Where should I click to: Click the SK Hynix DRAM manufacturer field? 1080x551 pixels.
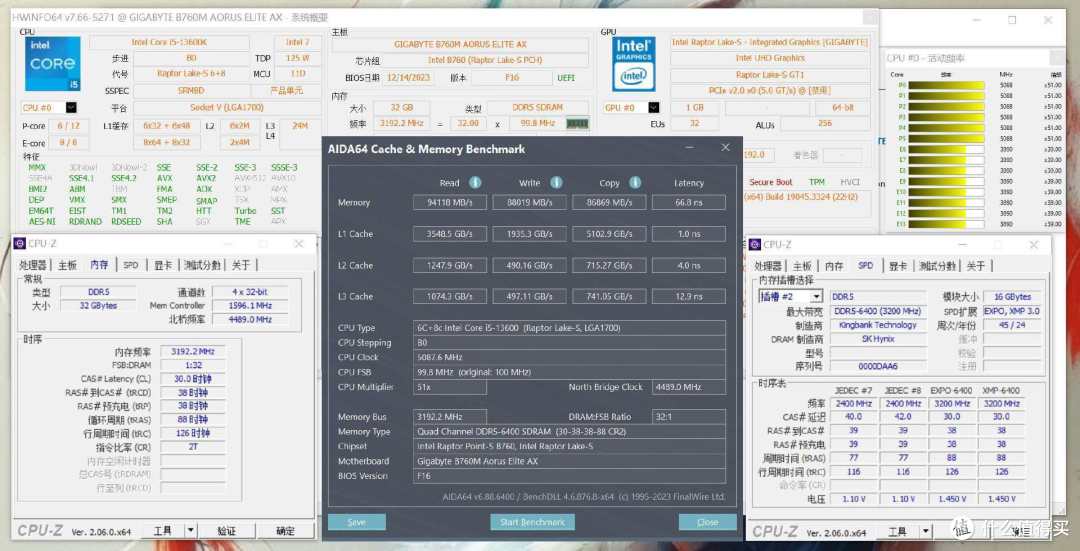pos(878,339)
